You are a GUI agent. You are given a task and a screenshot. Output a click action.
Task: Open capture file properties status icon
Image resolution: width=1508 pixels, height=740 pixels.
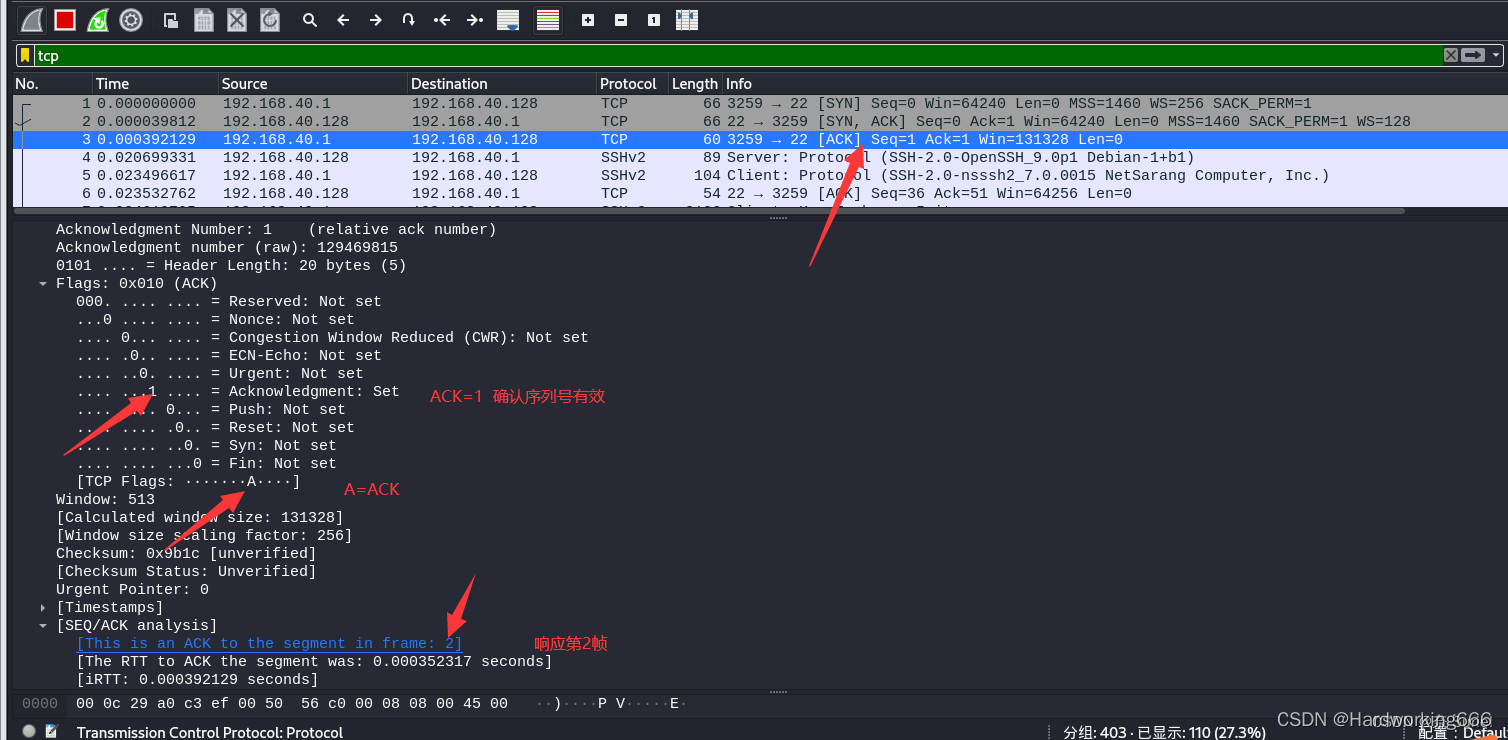tap(52, 731)
